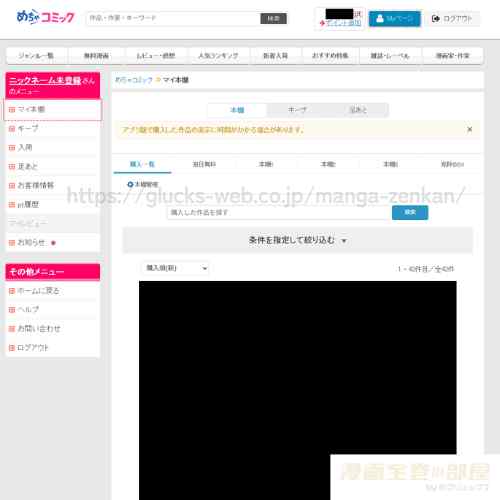Click お問い合わせ in other menu
This screenshot has width=500, height=500.
click(53, 329)
